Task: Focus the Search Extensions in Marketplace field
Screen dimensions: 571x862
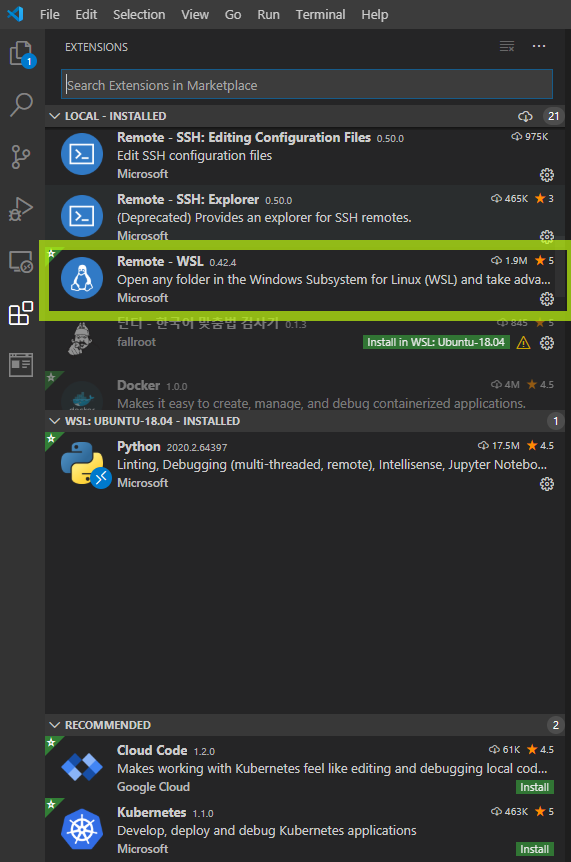Action: (307, 84)
